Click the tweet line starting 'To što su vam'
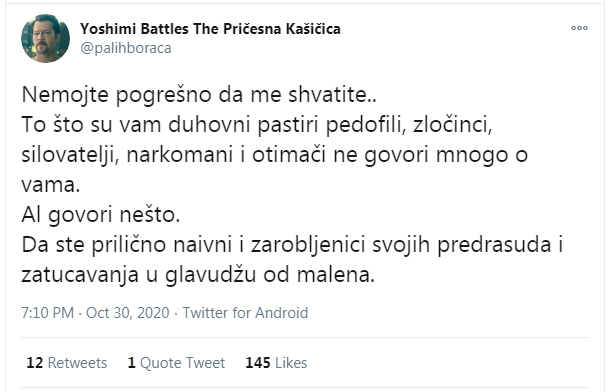 (x=257, y=125)
